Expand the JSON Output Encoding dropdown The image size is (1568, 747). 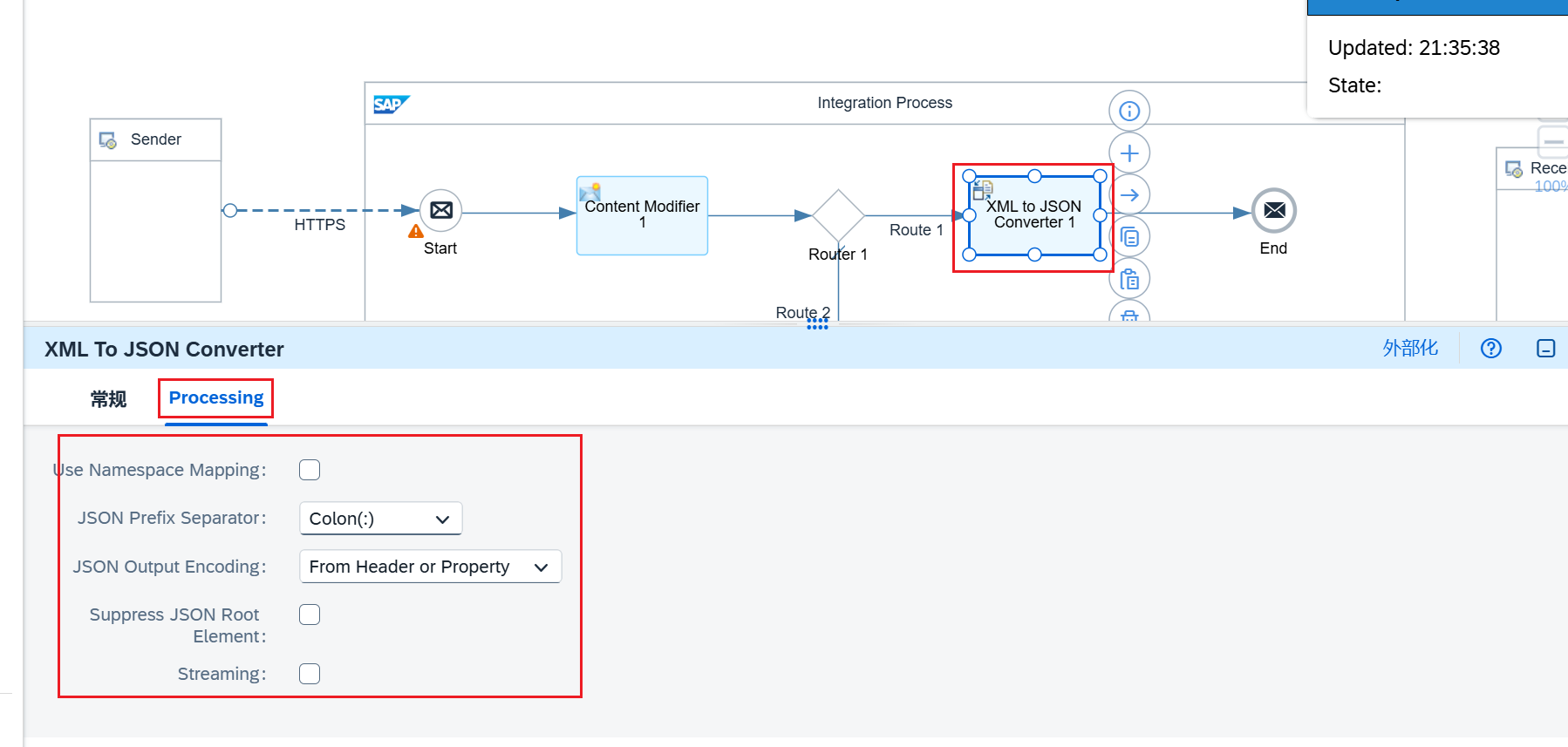[430, 567]
